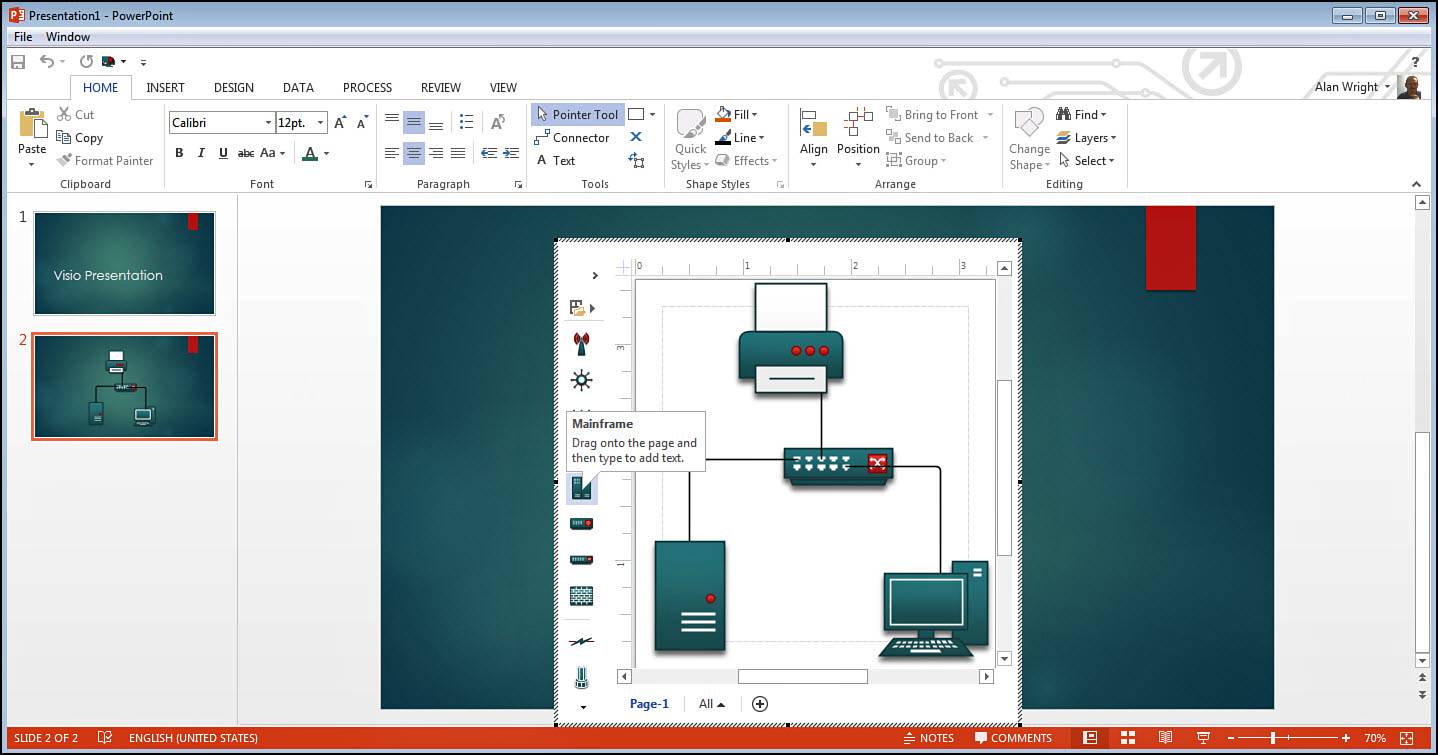The height and width of the screenshot is (755, 1438).
Task: Undo the last action
Action: pyautogui.click(x=47, y=62)
